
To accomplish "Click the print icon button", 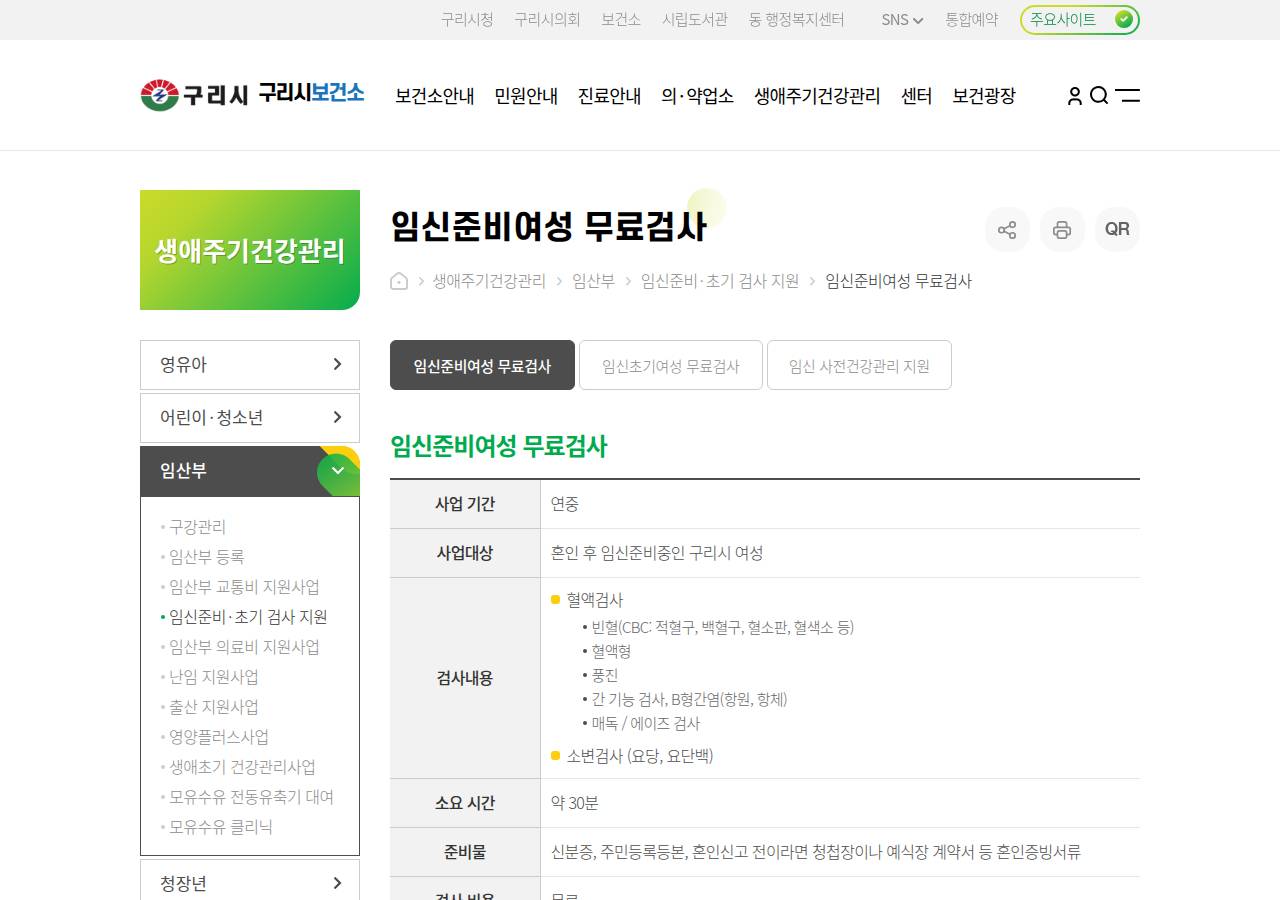I will coord(1062,229).
